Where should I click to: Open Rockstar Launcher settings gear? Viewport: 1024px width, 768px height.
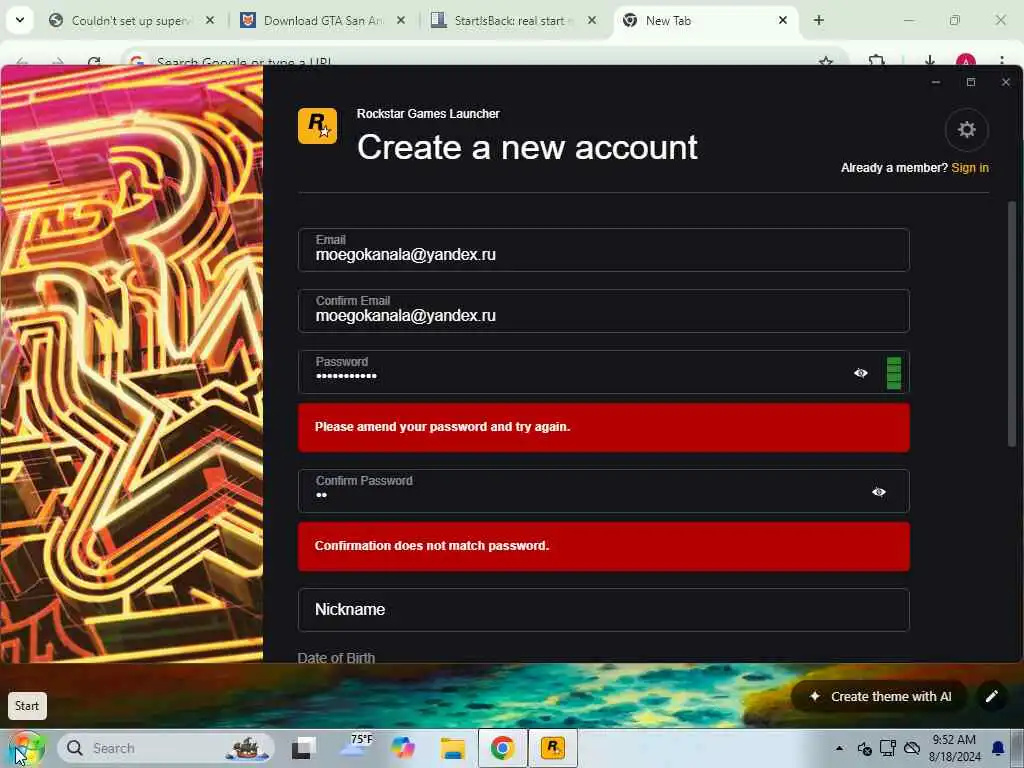[967, 129]
